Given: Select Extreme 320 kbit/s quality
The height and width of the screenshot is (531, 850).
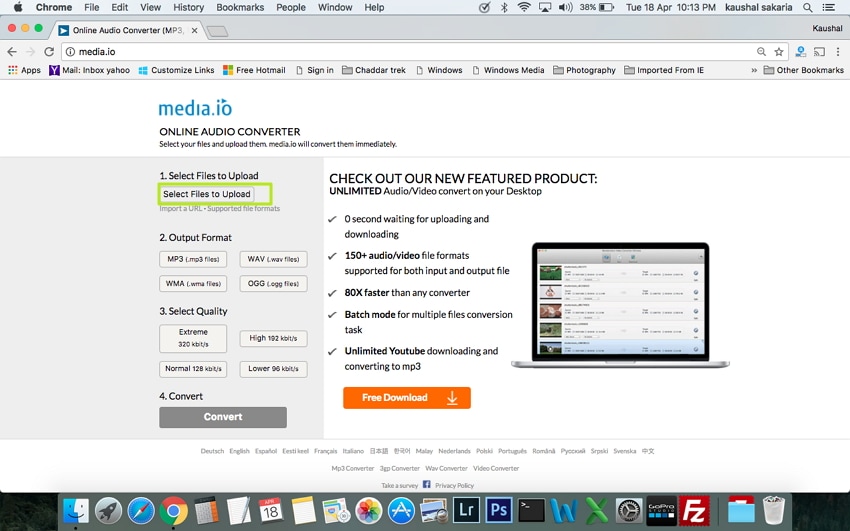Looking at the screenshot, I should click(193, 338).
